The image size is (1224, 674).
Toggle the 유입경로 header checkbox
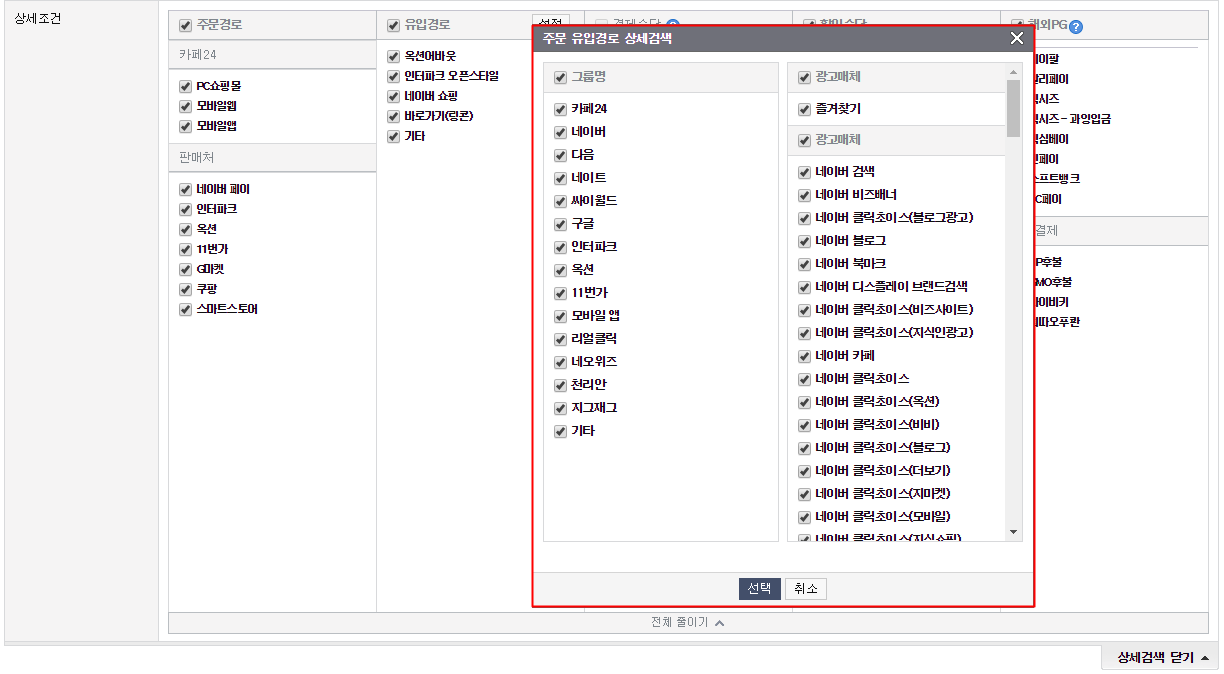point(393,25)
